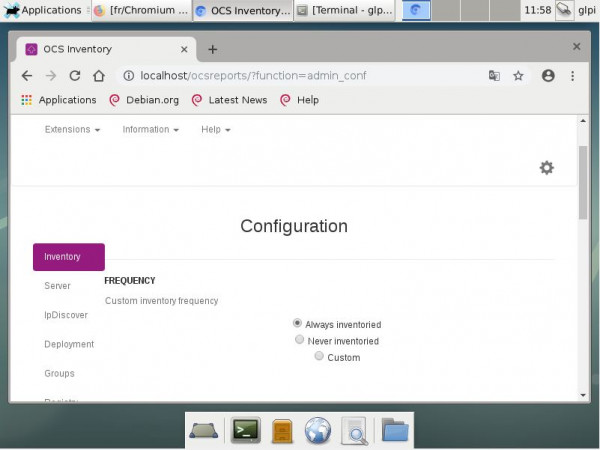Open the home folder icon in dock
Viewport: 600px width, 450px height.
395,430
